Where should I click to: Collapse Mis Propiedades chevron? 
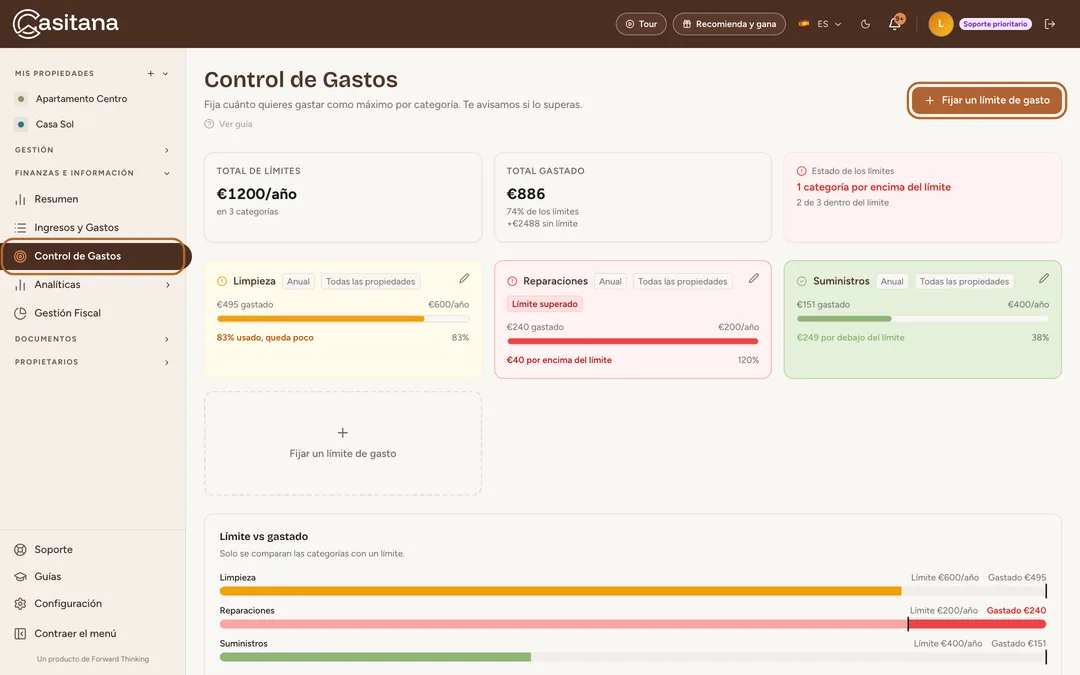(x=165, y=73)
